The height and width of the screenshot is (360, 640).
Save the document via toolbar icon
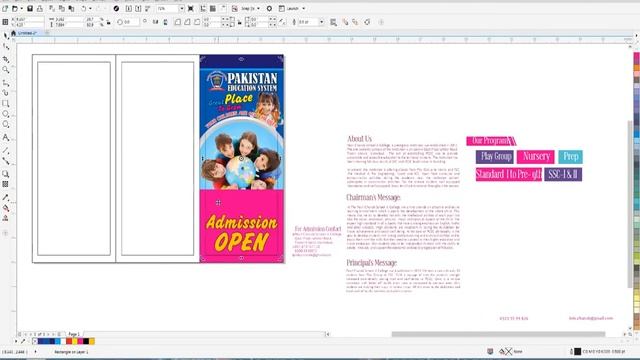pyautogui.click(x=30, y=9)
